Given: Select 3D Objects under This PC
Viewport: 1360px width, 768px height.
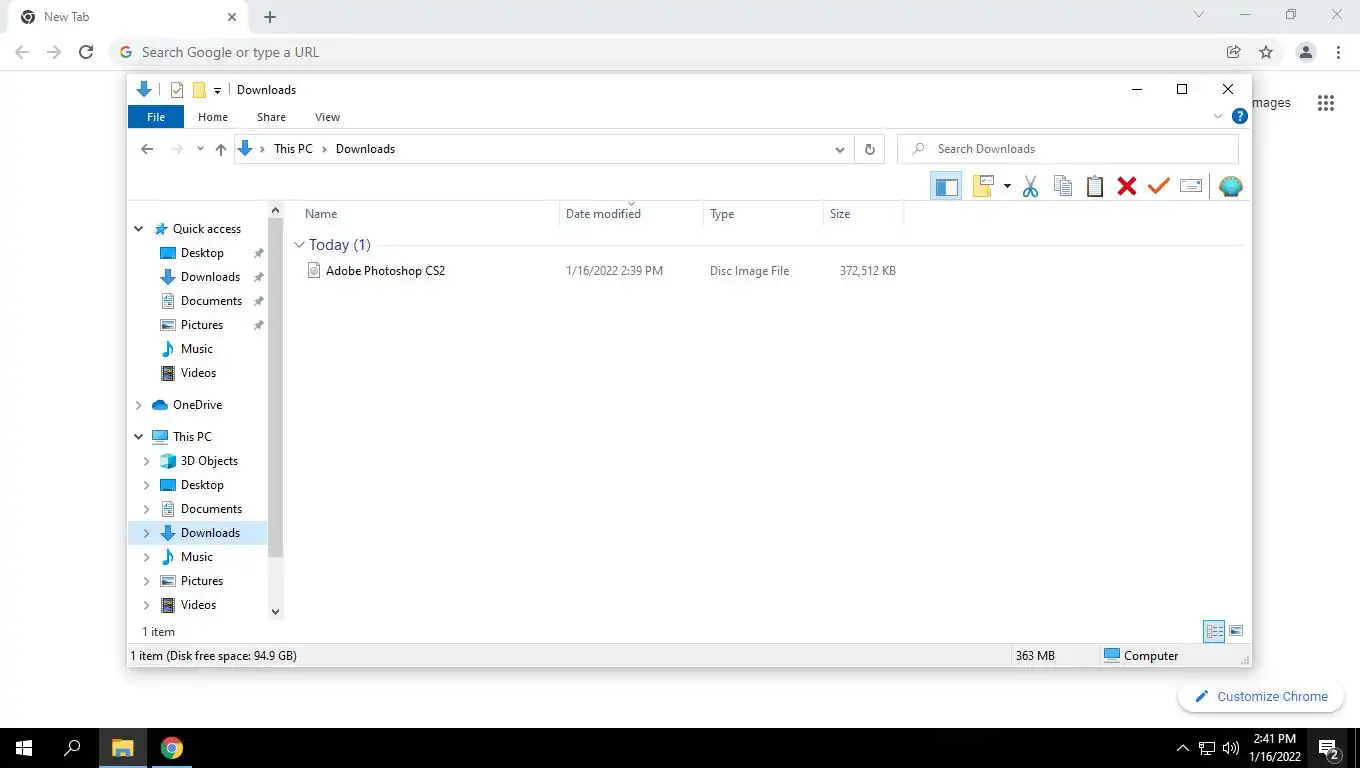Looking at the screenshot, I should [x=209, y=461].
